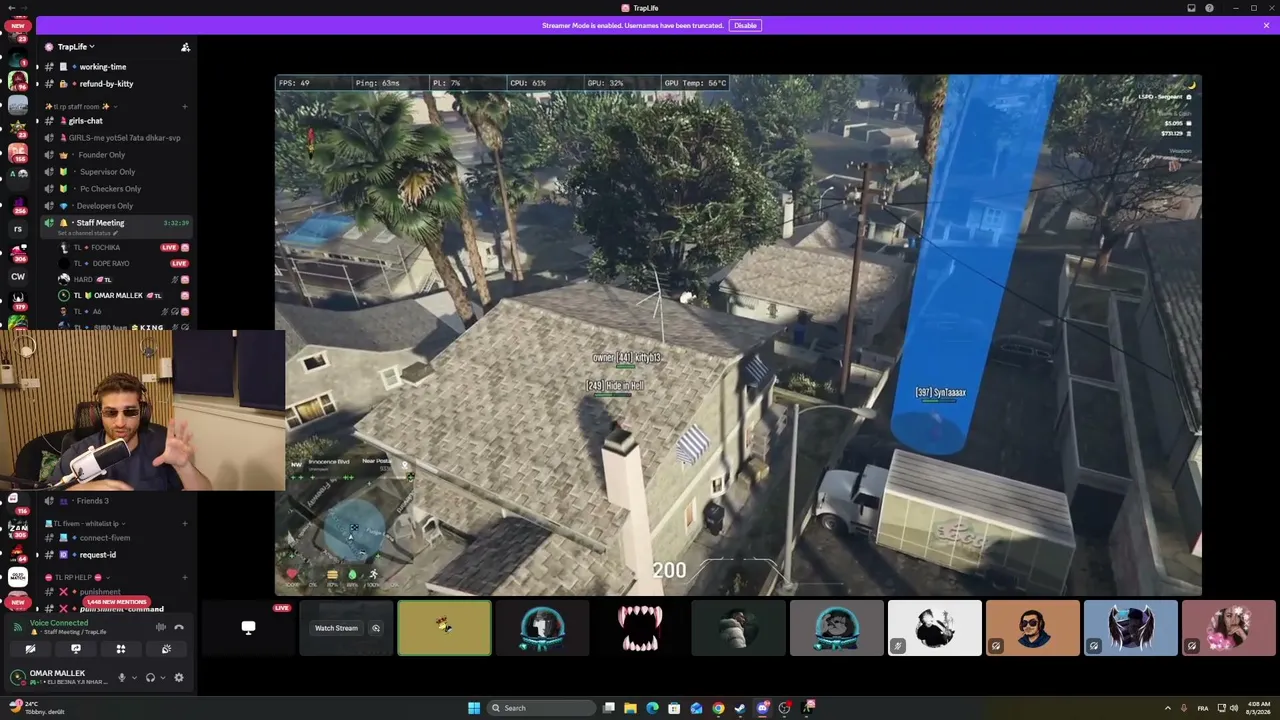Open headphone output options arrow
The height and width of the screenshot is (720, 1280).
[x=162, y=678]
